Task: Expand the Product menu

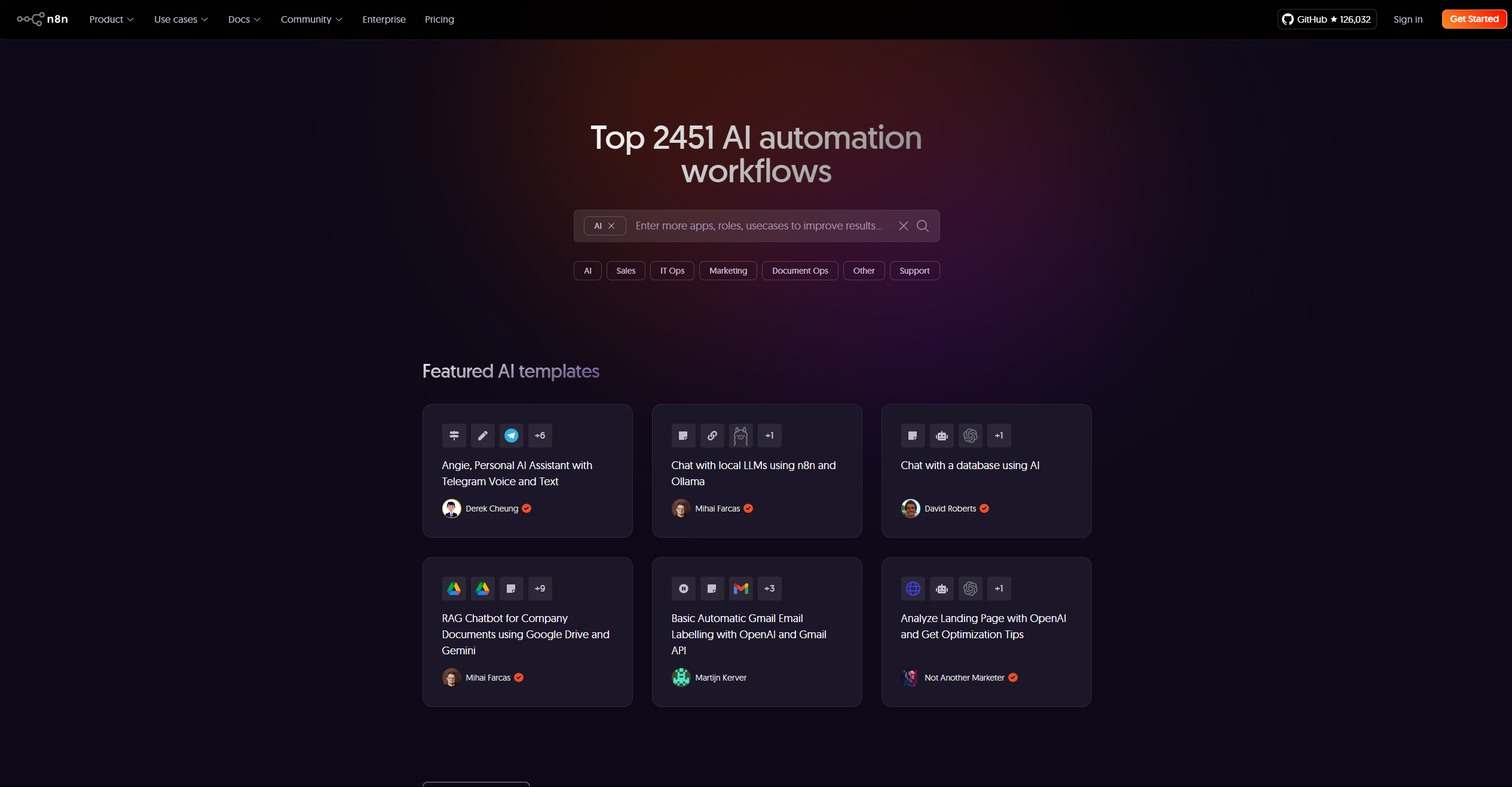Action: [112, 19]
